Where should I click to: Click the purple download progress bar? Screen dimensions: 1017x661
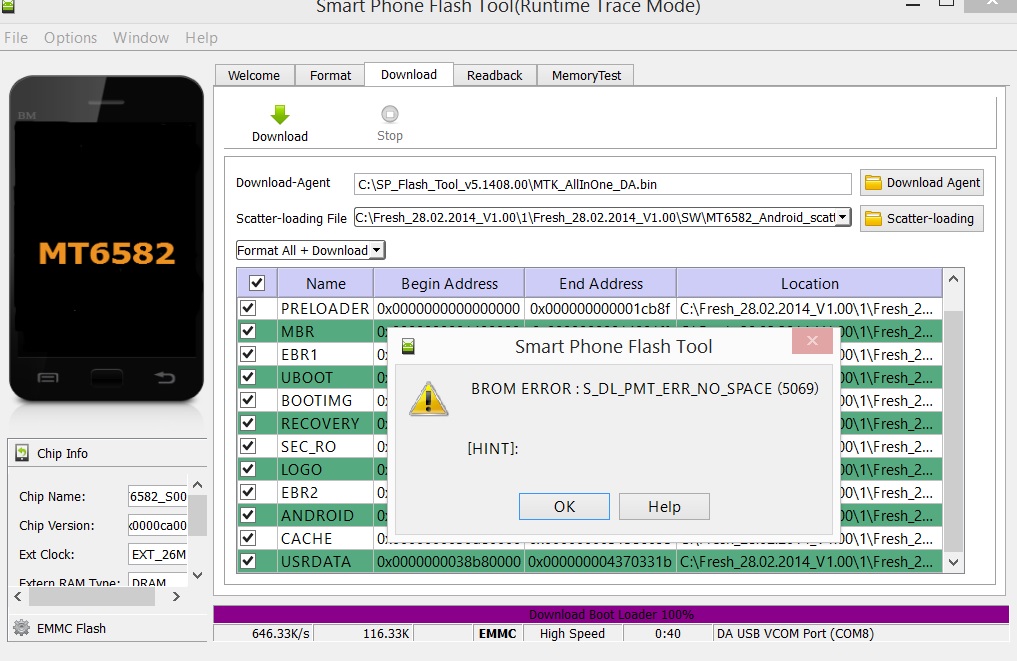(x=610, y=614)
